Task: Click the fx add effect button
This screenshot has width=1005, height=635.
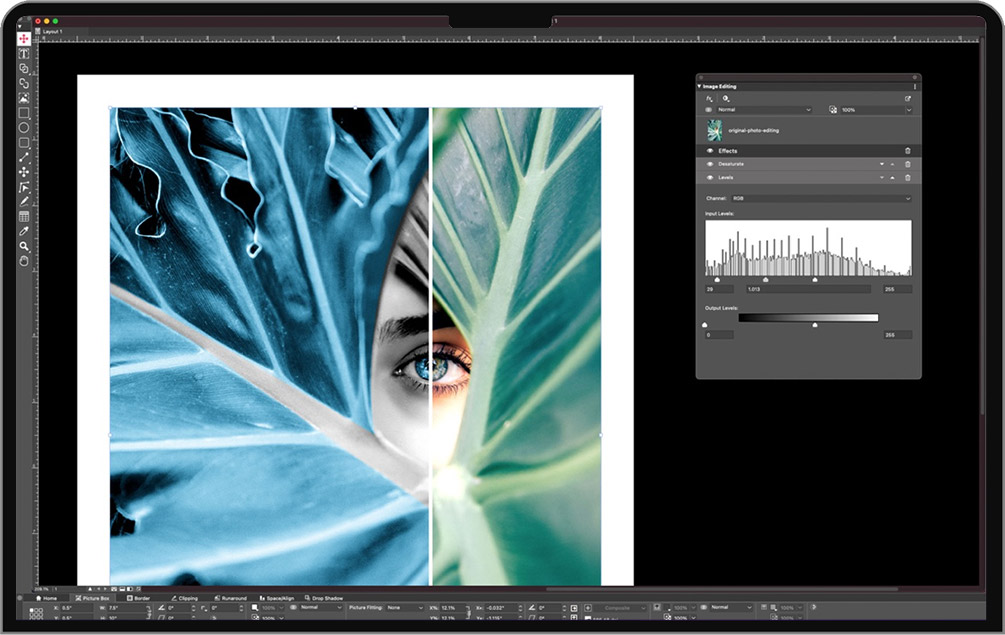Action: tap(710, 99)
